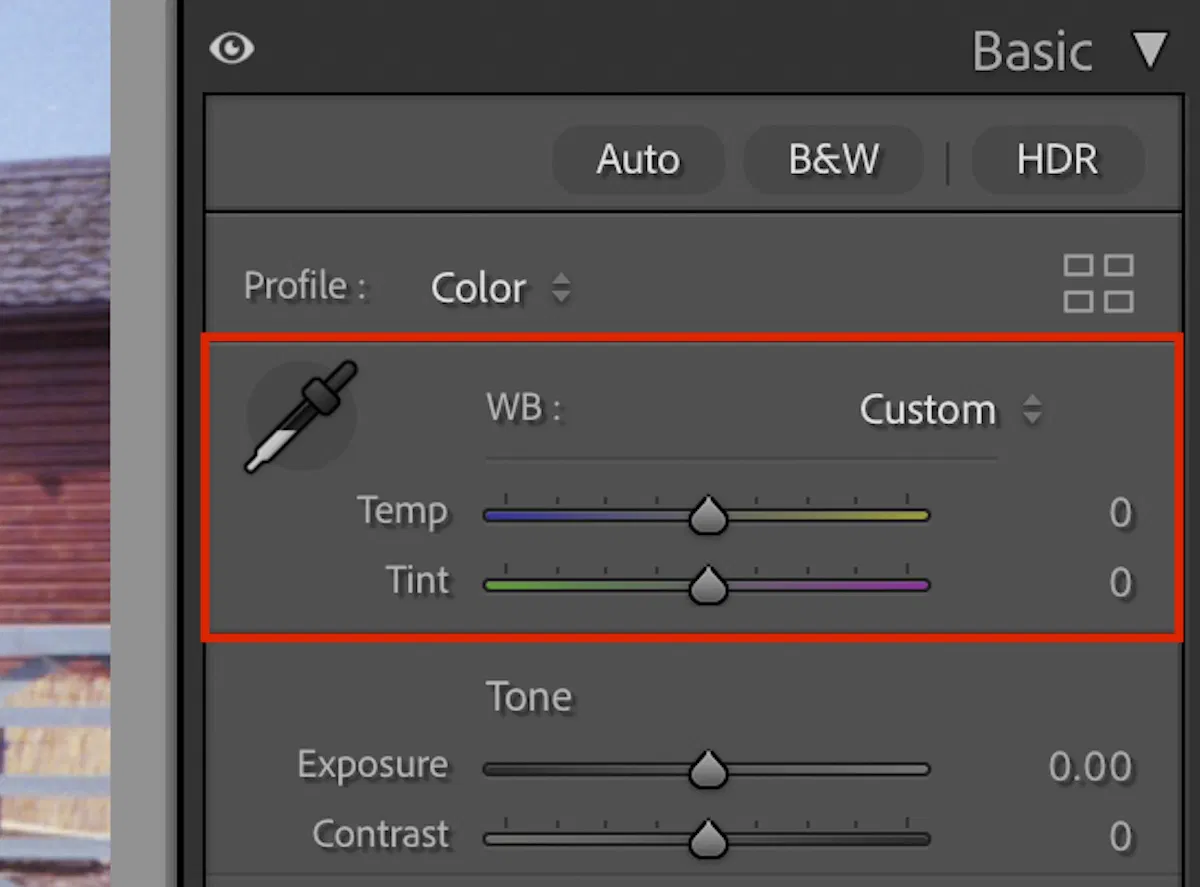1200x887 pixels.
Task: Enable HDR editing mode
Action: point(1057,160)
